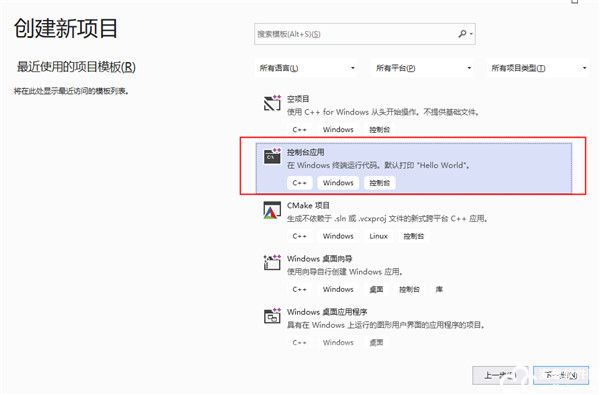Screen dimensions: 600x395
Task: Choose the CMake 项目 triangle icon
Action: coord(272,210)
